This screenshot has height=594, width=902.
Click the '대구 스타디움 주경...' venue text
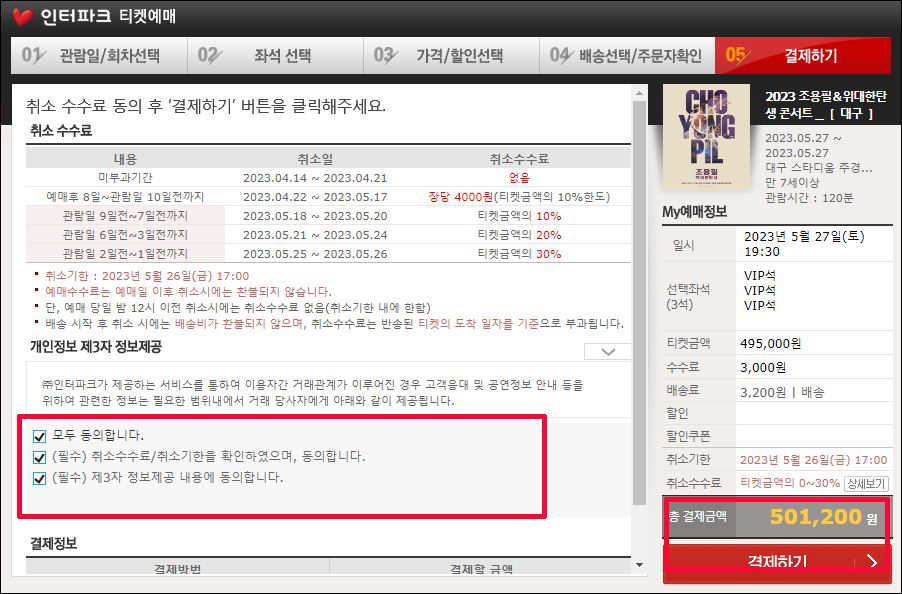click(819, 168)
